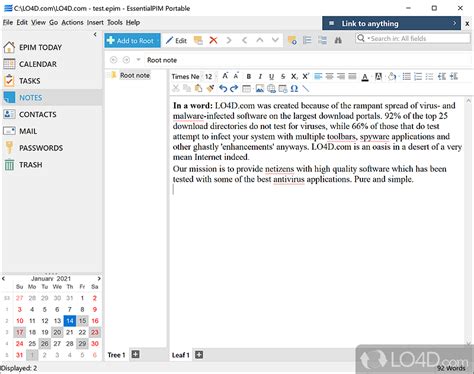474x374 pixels.
Task: Open the Add to Root dropdown arrow
Action: pos(158,41)
